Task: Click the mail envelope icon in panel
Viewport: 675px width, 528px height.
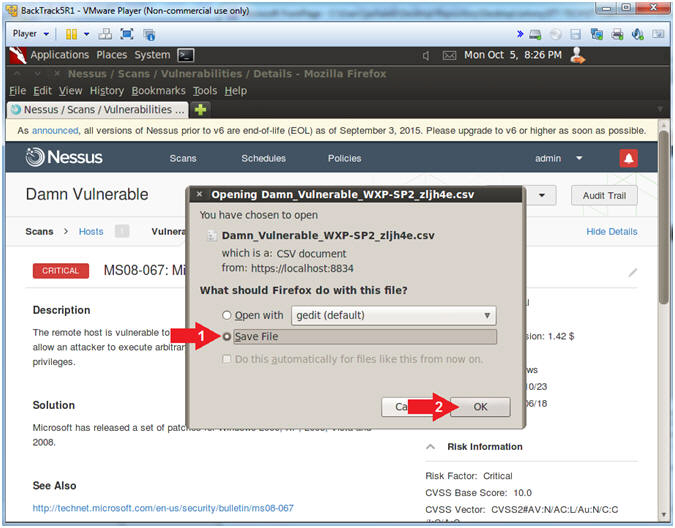Action: pyautogui.click(x=449, y=56)
